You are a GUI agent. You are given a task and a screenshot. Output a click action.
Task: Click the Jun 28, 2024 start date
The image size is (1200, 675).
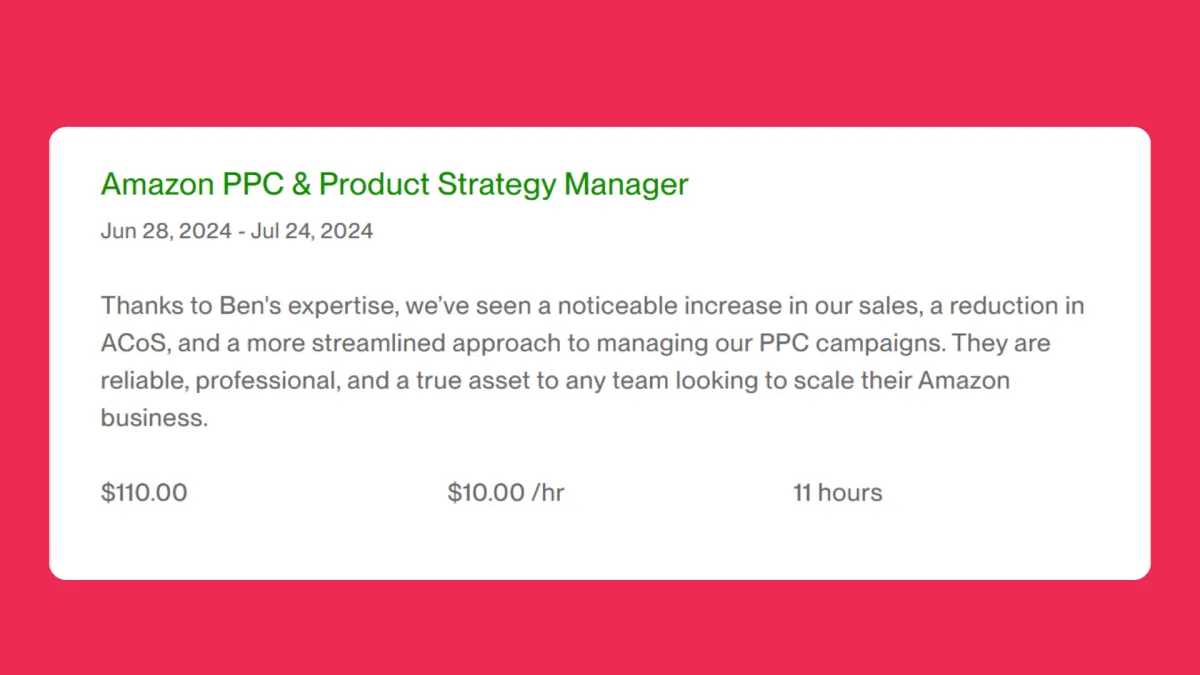pos(162,232)
